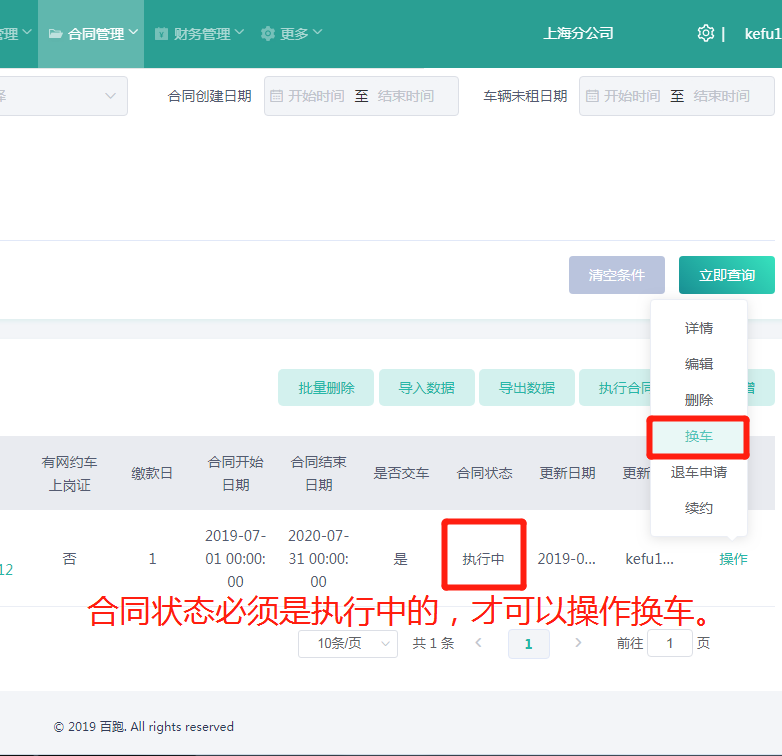Open 详情 from the action menu
The height and width of the screenshot is (756, 782).
[x=699, y=328]
